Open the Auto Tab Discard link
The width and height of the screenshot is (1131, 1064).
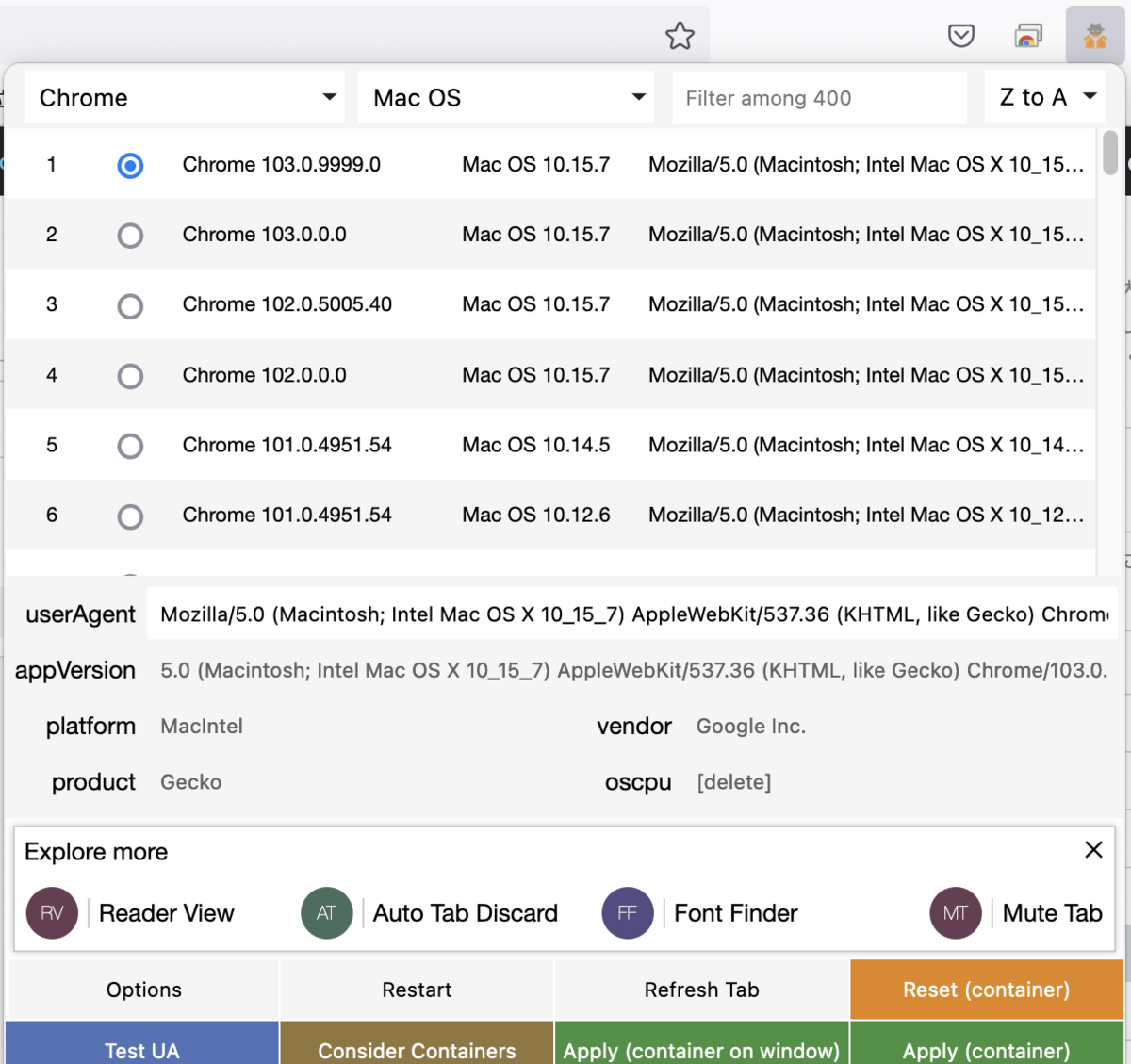tap(466, 913)
